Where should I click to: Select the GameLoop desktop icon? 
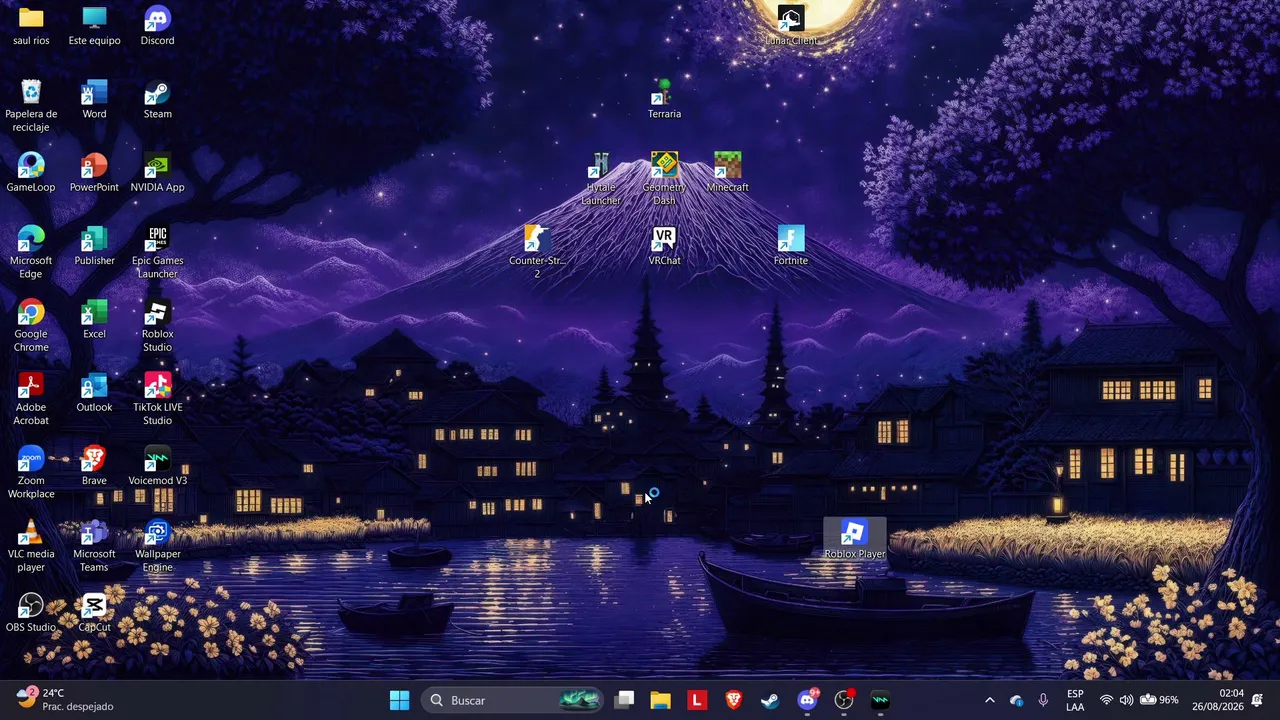(31, 172)
